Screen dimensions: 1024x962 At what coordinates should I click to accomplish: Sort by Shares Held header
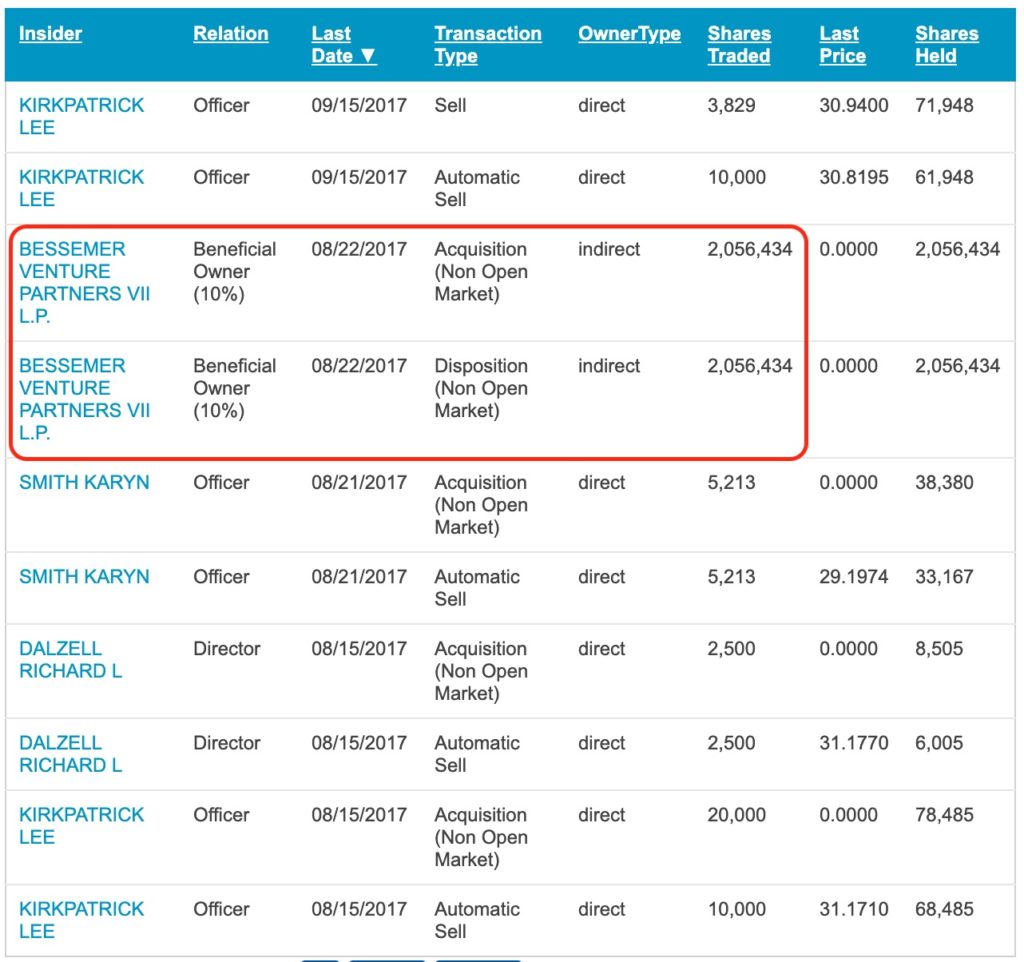(x=946, y=44)
